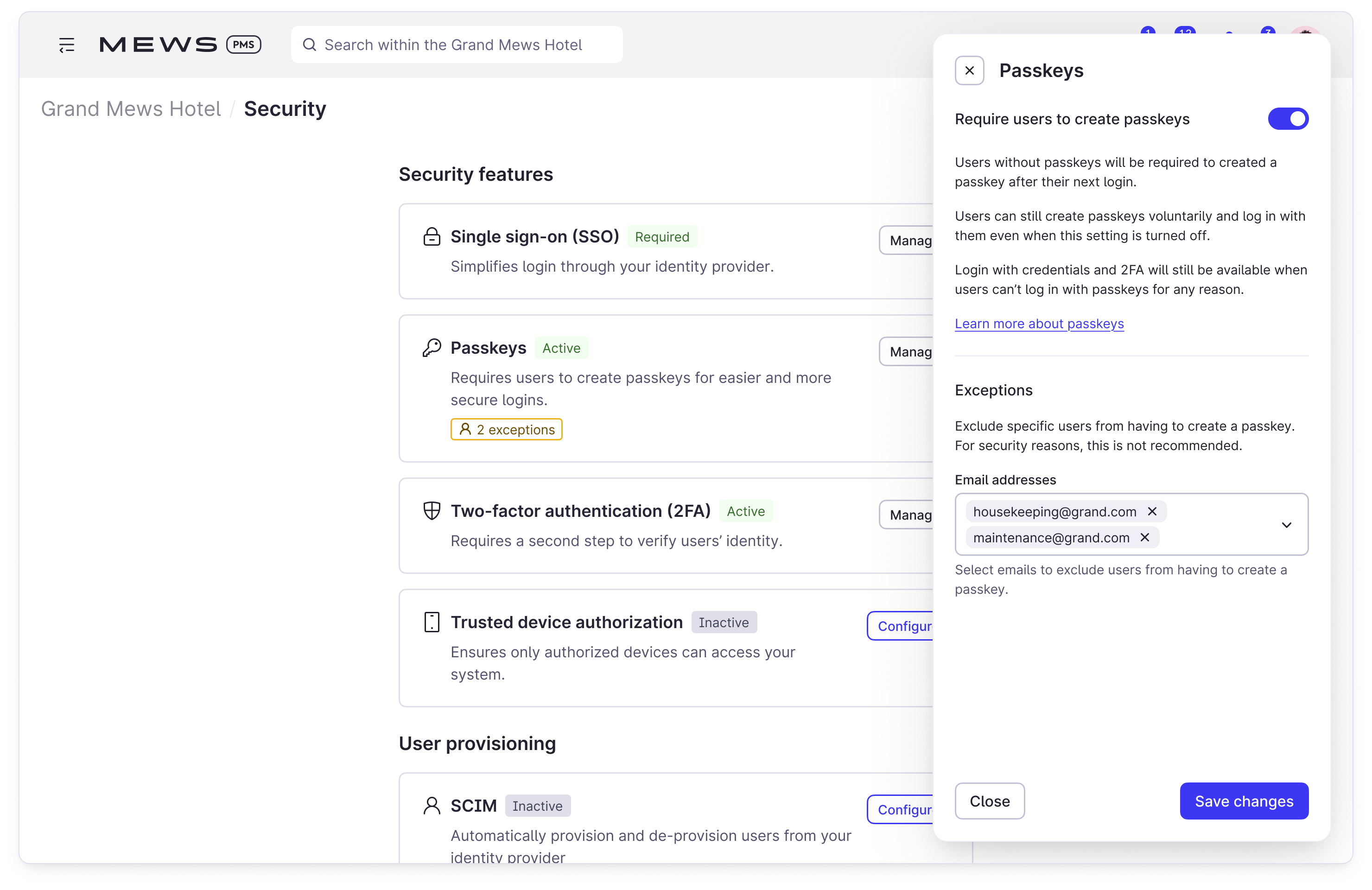Open Learn more about passkeys link
The height and width of the screenshot is (890, 1372).
coord(1039,324)
